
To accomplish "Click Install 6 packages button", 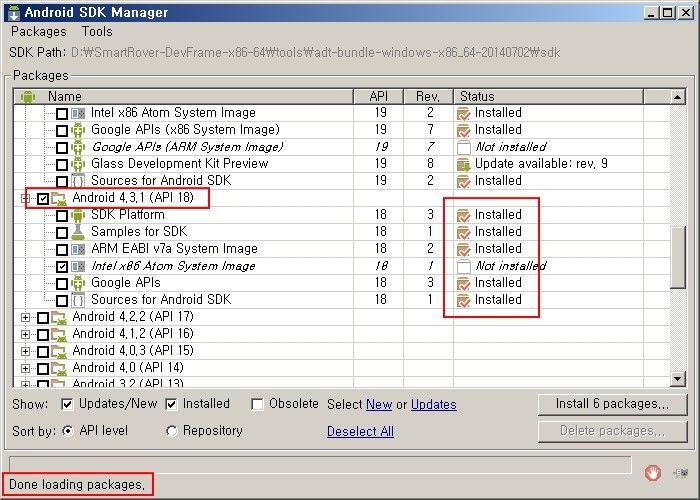I will point(612,404).
